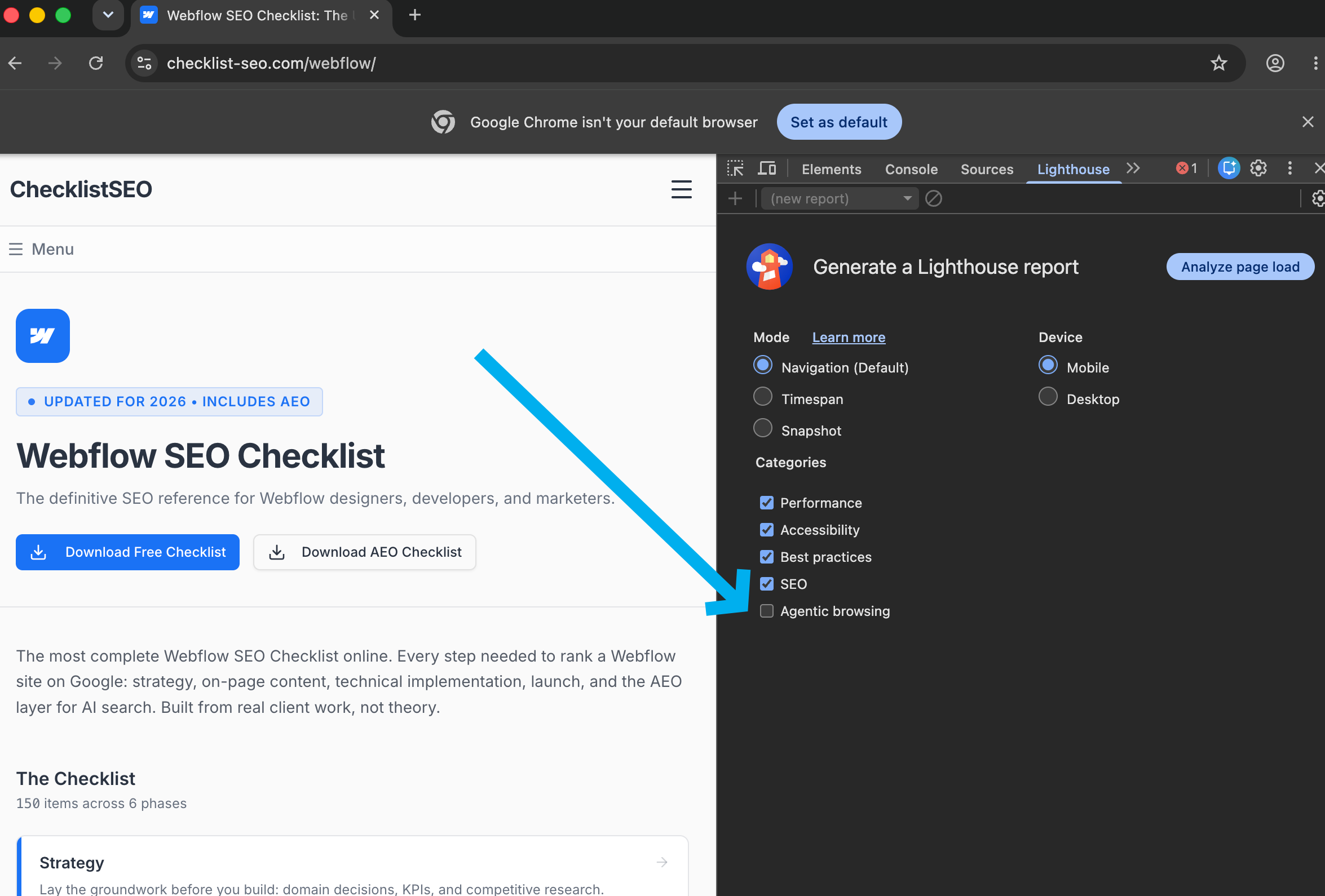
Task: Open DevTools customize three-dot menu
Action: click(1289, 168)
